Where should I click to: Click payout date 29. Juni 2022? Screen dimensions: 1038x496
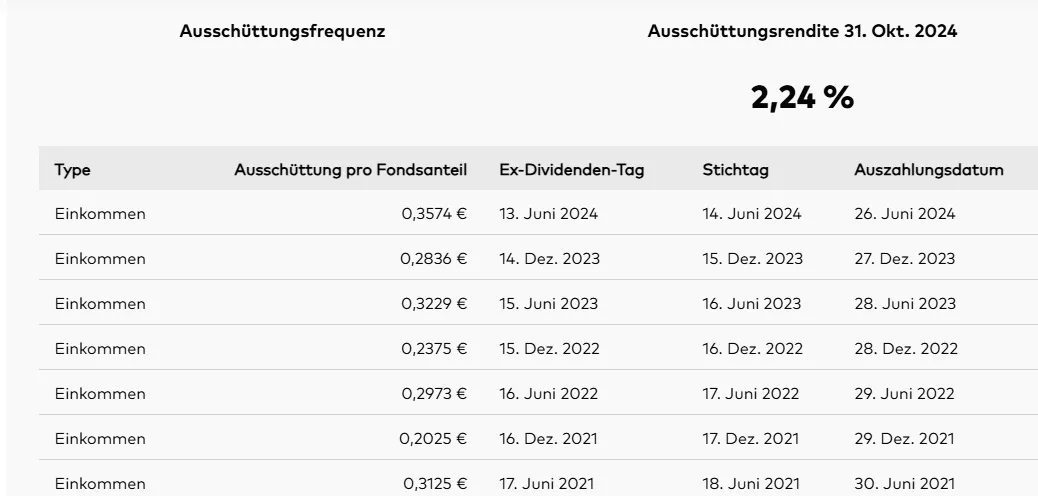904,394
